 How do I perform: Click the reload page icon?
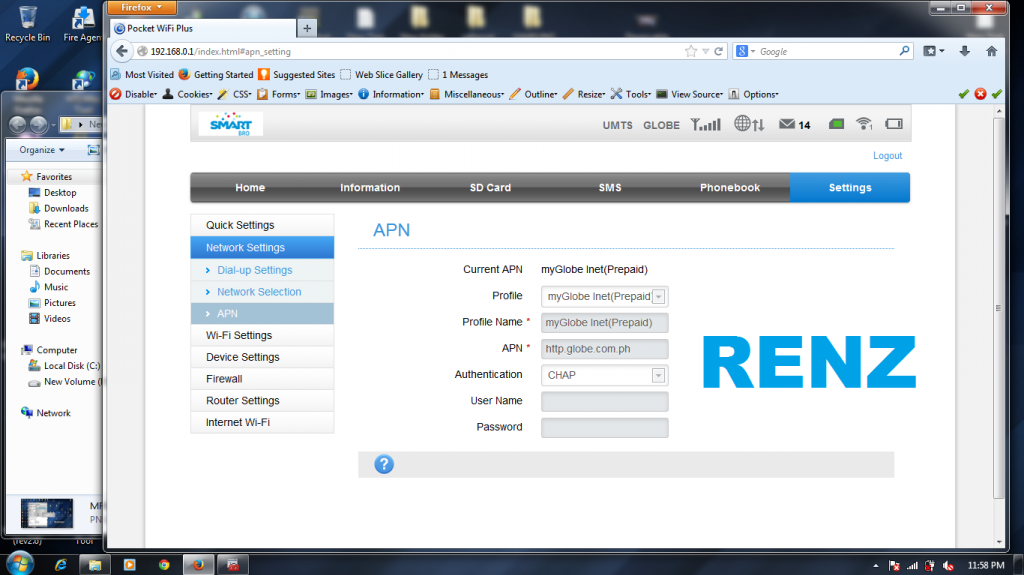718,51
